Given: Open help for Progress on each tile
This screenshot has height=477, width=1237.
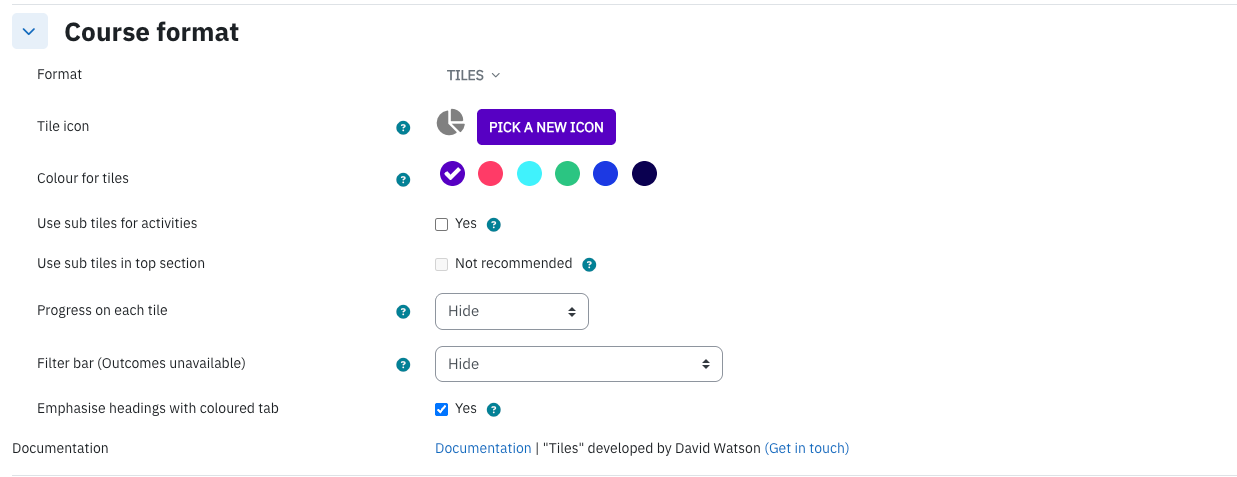Looking at the screenshot, I should pos(403,312).
